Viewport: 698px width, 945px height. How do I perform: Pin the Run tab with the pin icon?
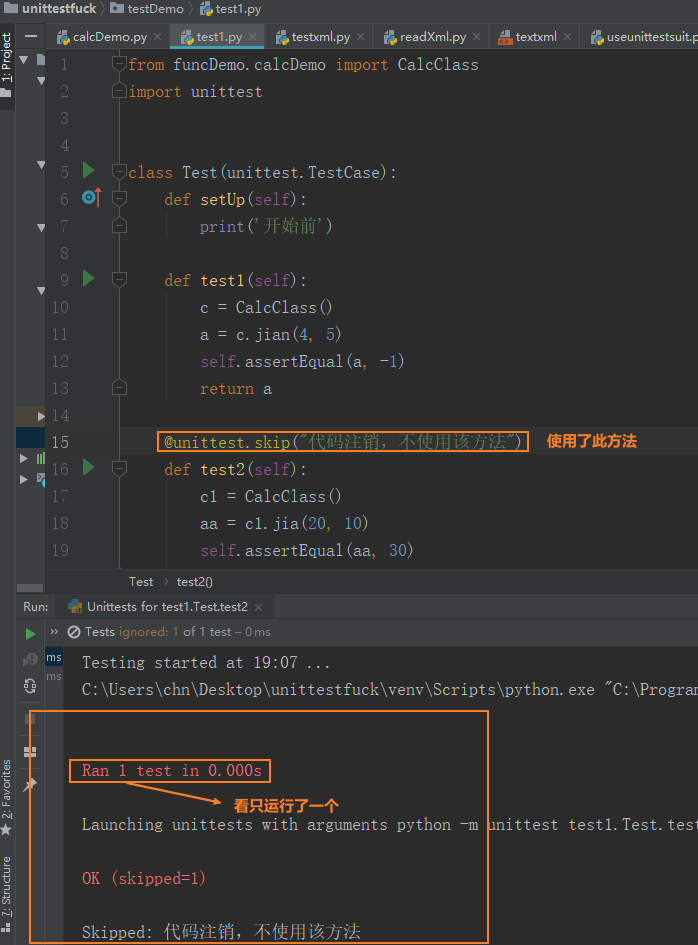coord(30,784)
